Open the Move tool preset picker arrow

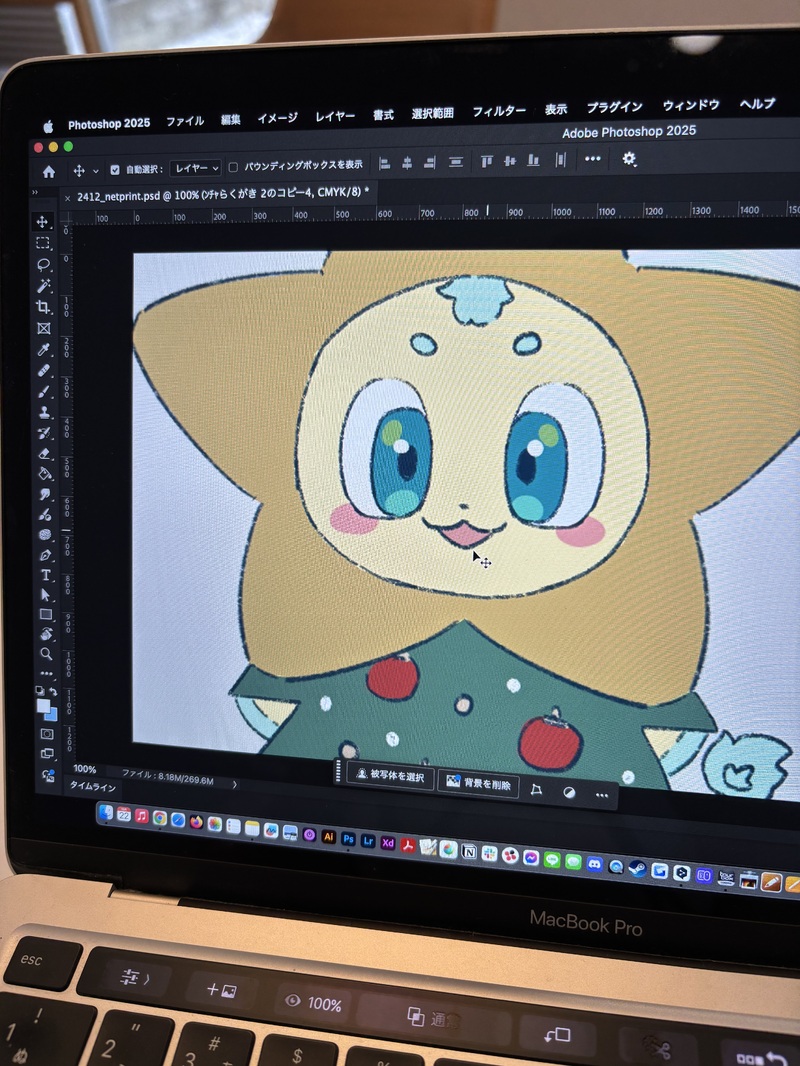click(x=95, y=171)
